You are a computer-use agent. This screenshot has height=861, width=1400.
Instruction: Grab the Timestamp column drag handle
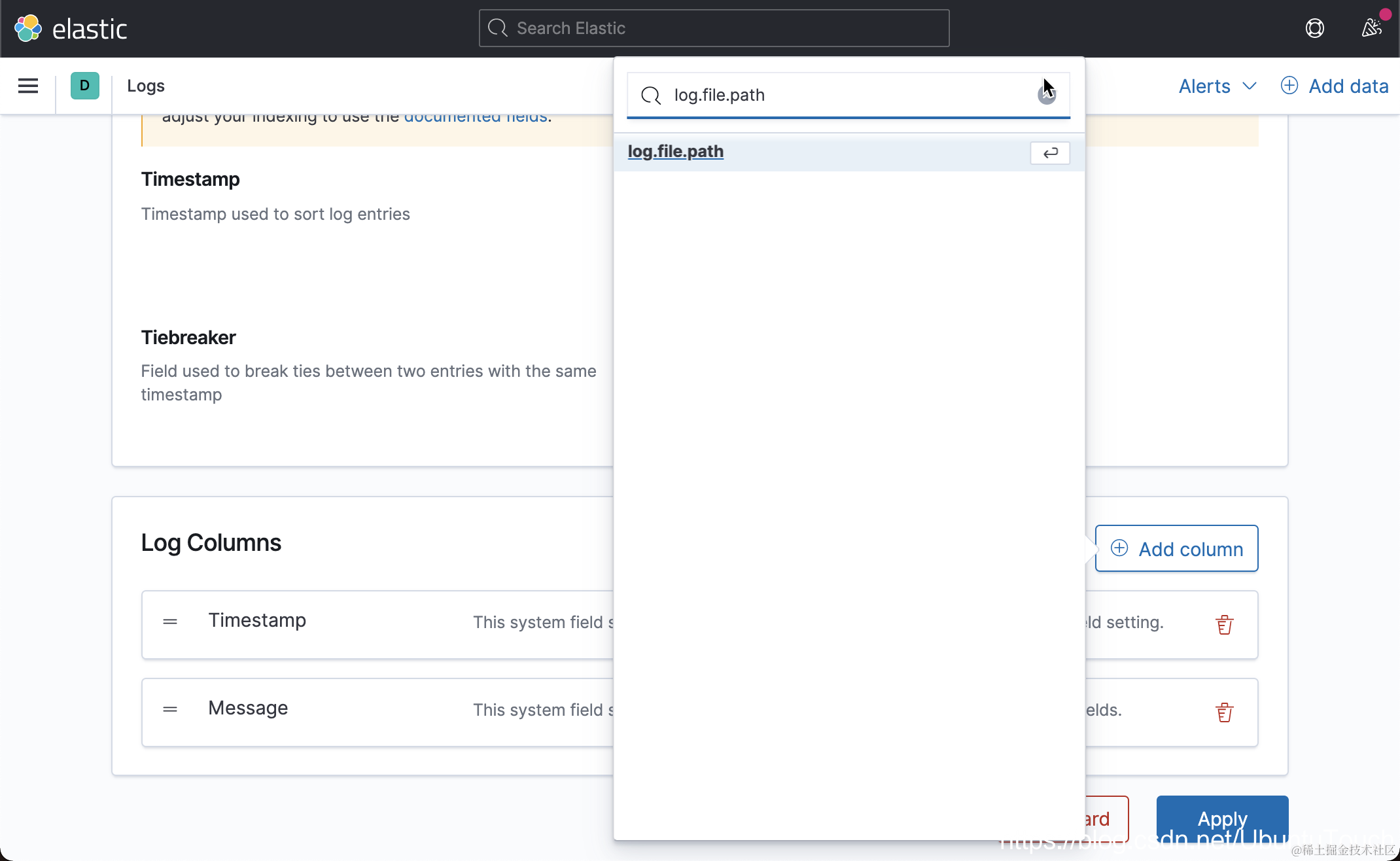click(x=170, y=622)
